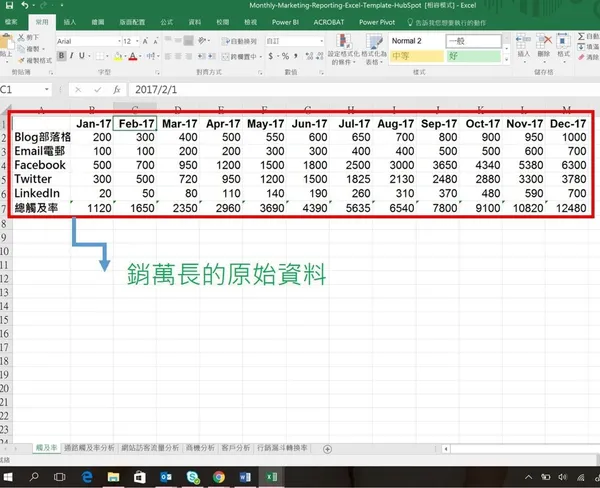Open the Formulas (公式) ribbon tab
Viewport: 600px width, 488px height.
[x=166, y=22]
